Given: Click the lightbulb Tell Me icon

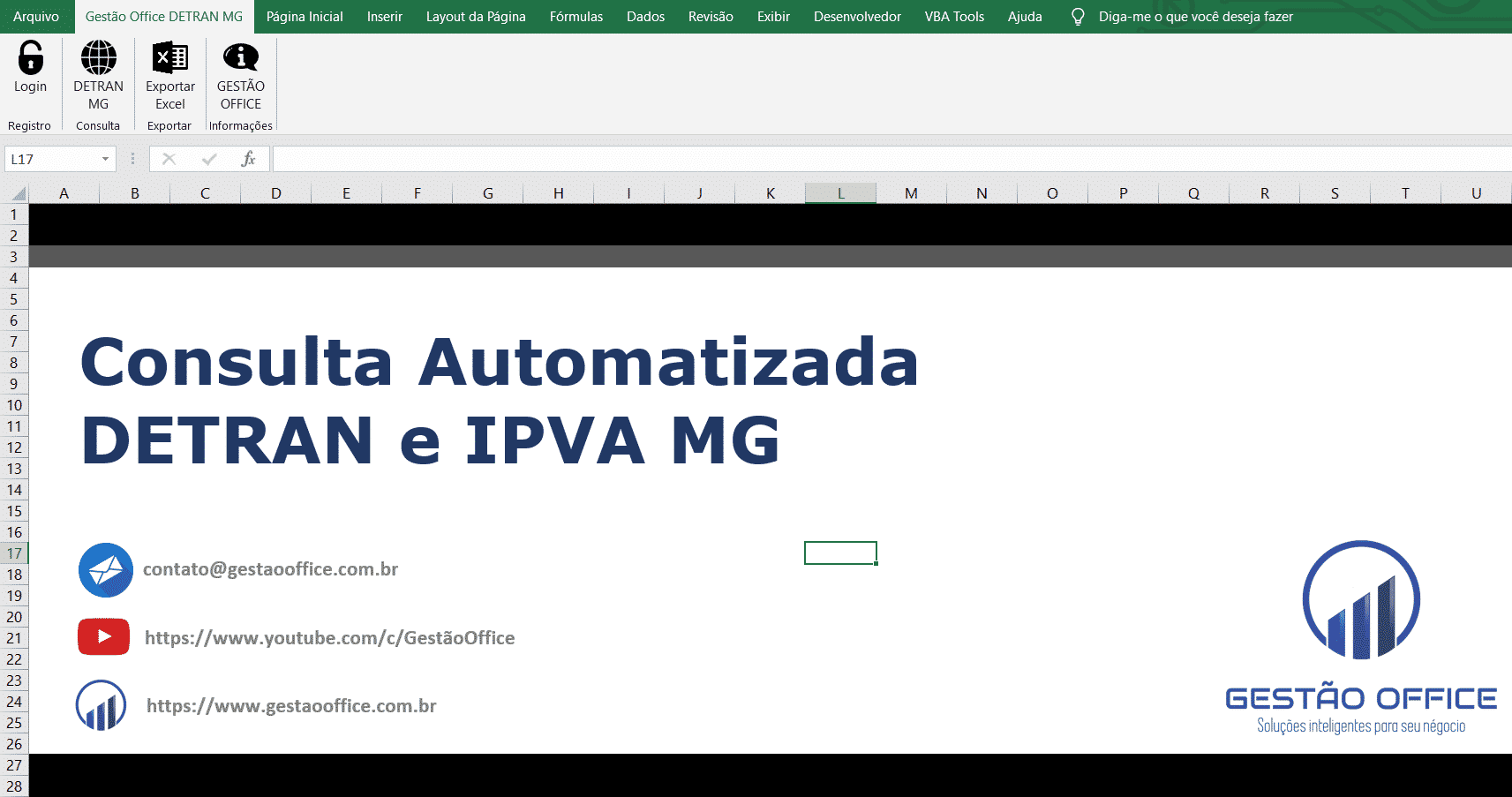Looking at the screenshot, I should click(x=1078, y=17).
